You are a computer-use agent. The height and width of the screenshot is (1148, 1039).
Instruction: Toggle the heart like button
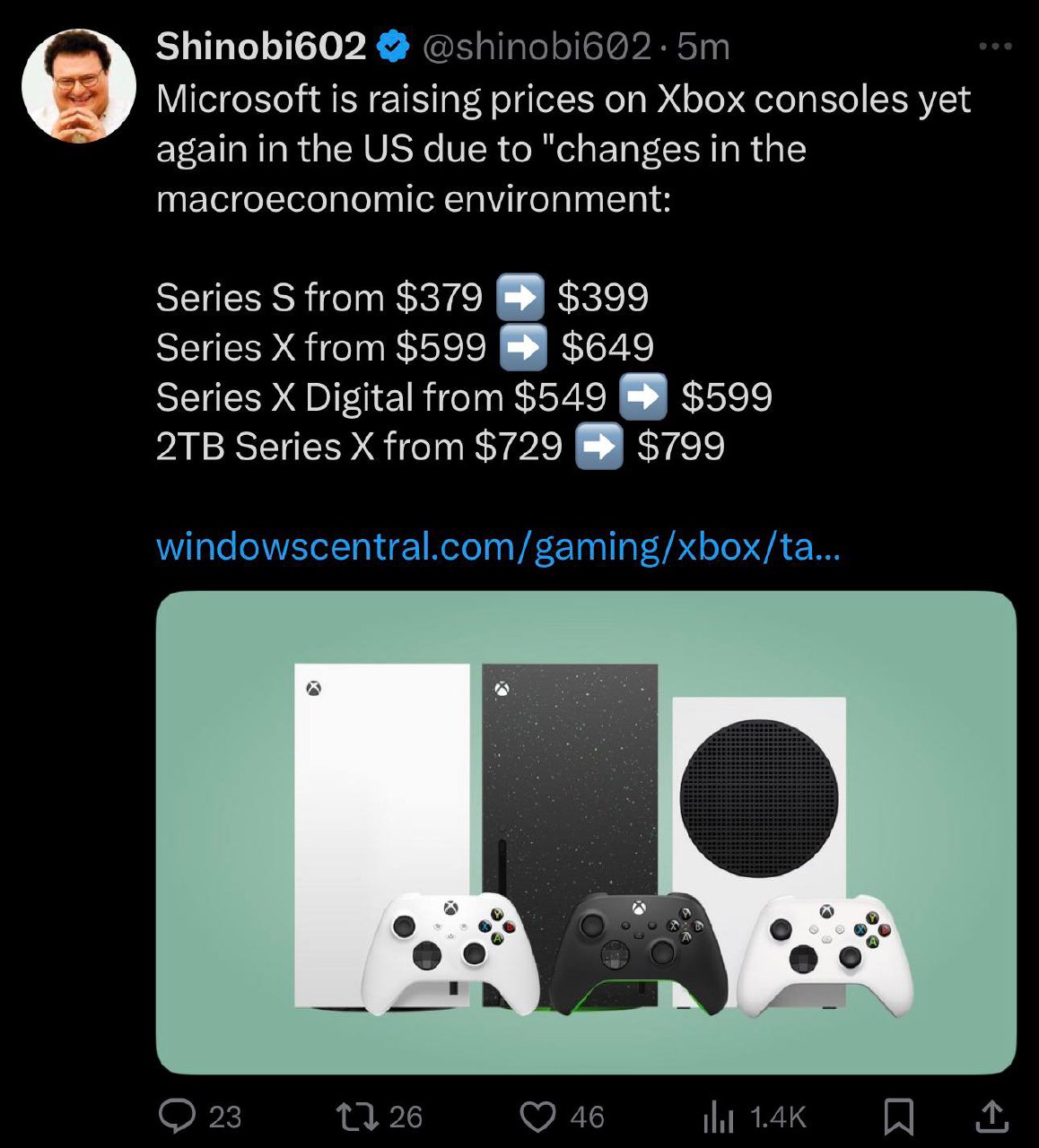537,1117
